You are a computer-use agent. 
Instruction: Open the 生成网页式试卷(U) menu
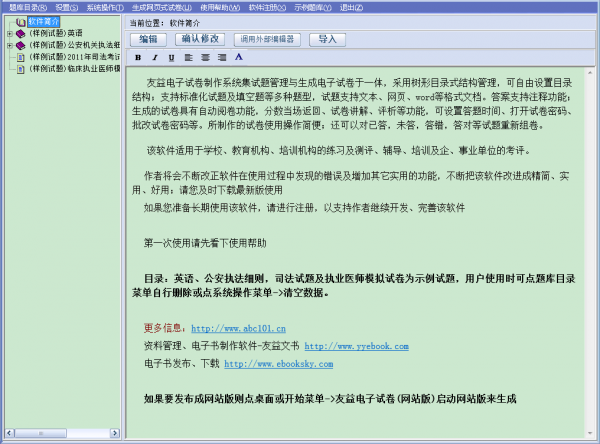pyautogui.click(x=162, y=7)
